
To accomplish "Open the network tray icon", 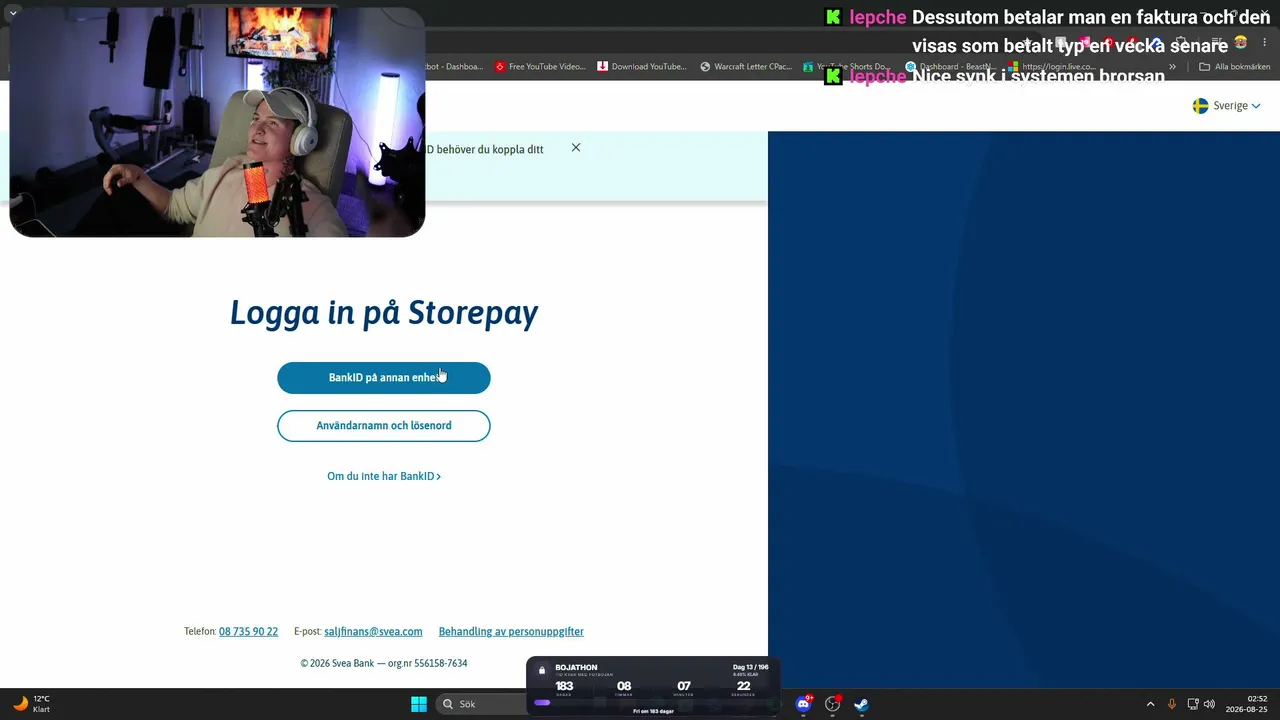I will pyautogui.click(x=1193, y=704).
